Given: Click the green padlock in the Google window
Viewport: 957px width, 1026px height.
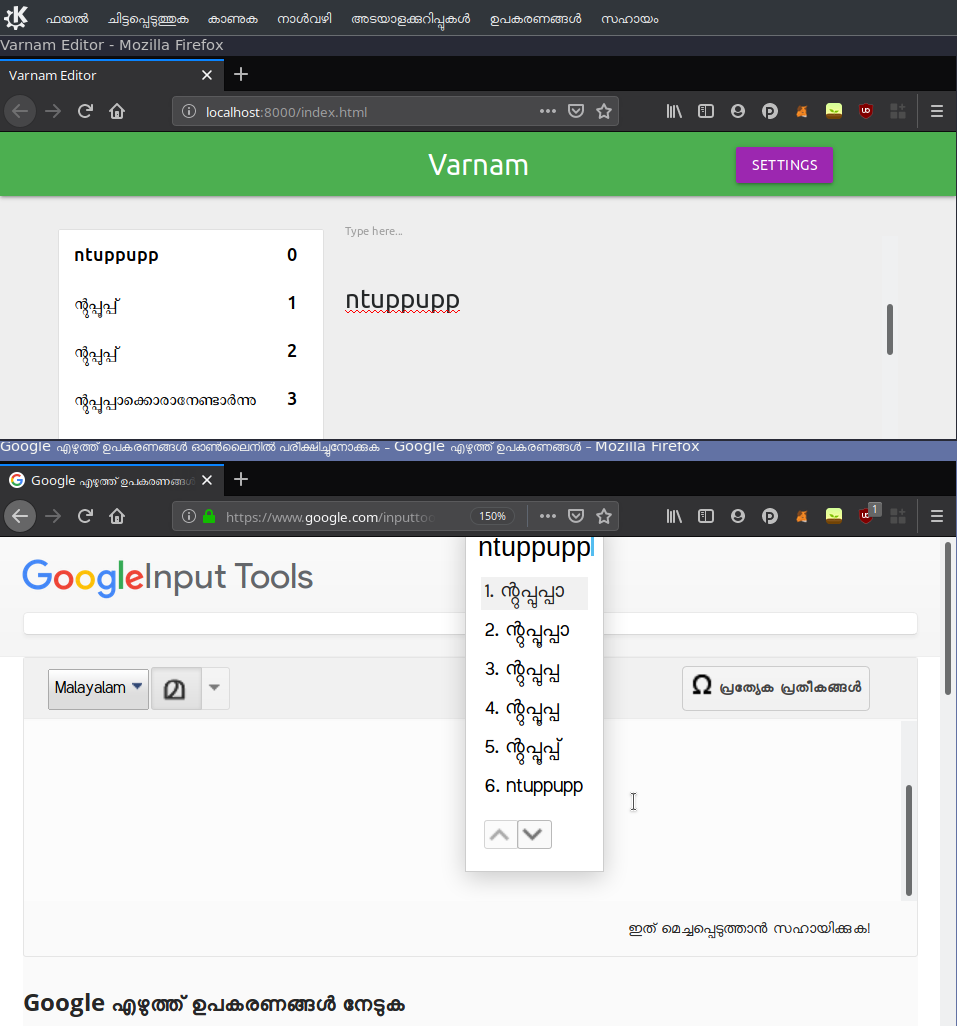Looking at the screenshot, I should click(209, 516).
